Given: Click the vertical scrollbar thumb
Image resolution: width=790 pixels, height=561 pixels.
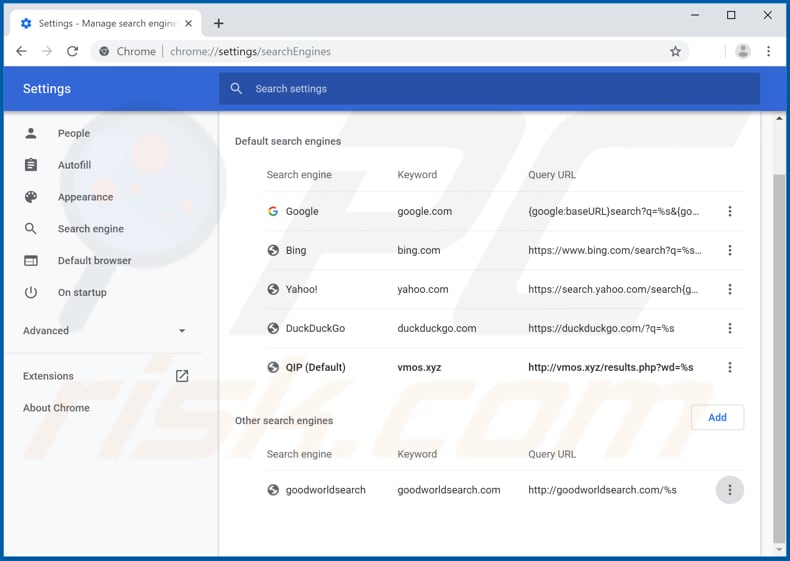Looking at the screenshot, I should pos(779,358).
